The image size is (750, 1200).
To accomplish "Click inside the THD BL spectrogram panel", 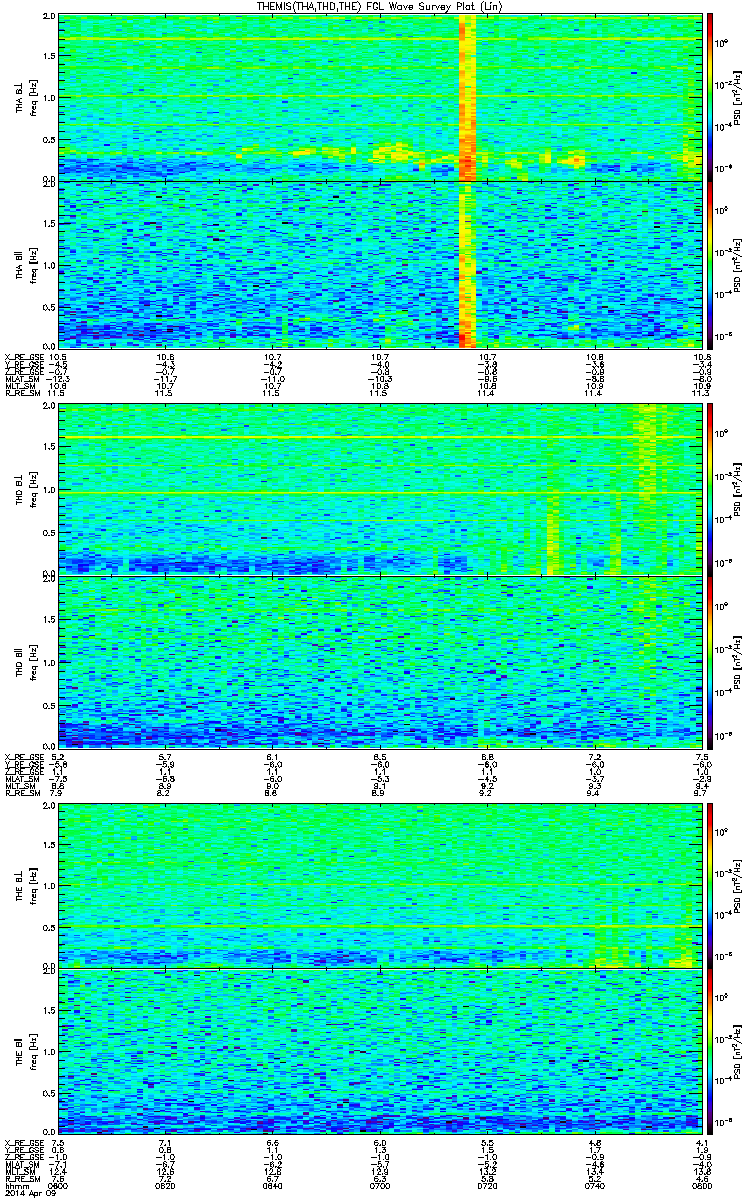I will point(380,489).
